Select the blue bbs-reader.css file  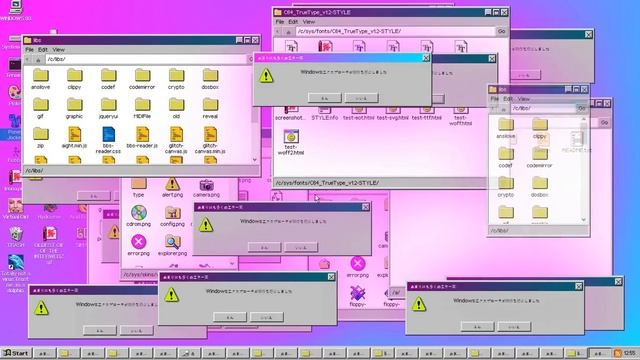[x=108, y=140]
